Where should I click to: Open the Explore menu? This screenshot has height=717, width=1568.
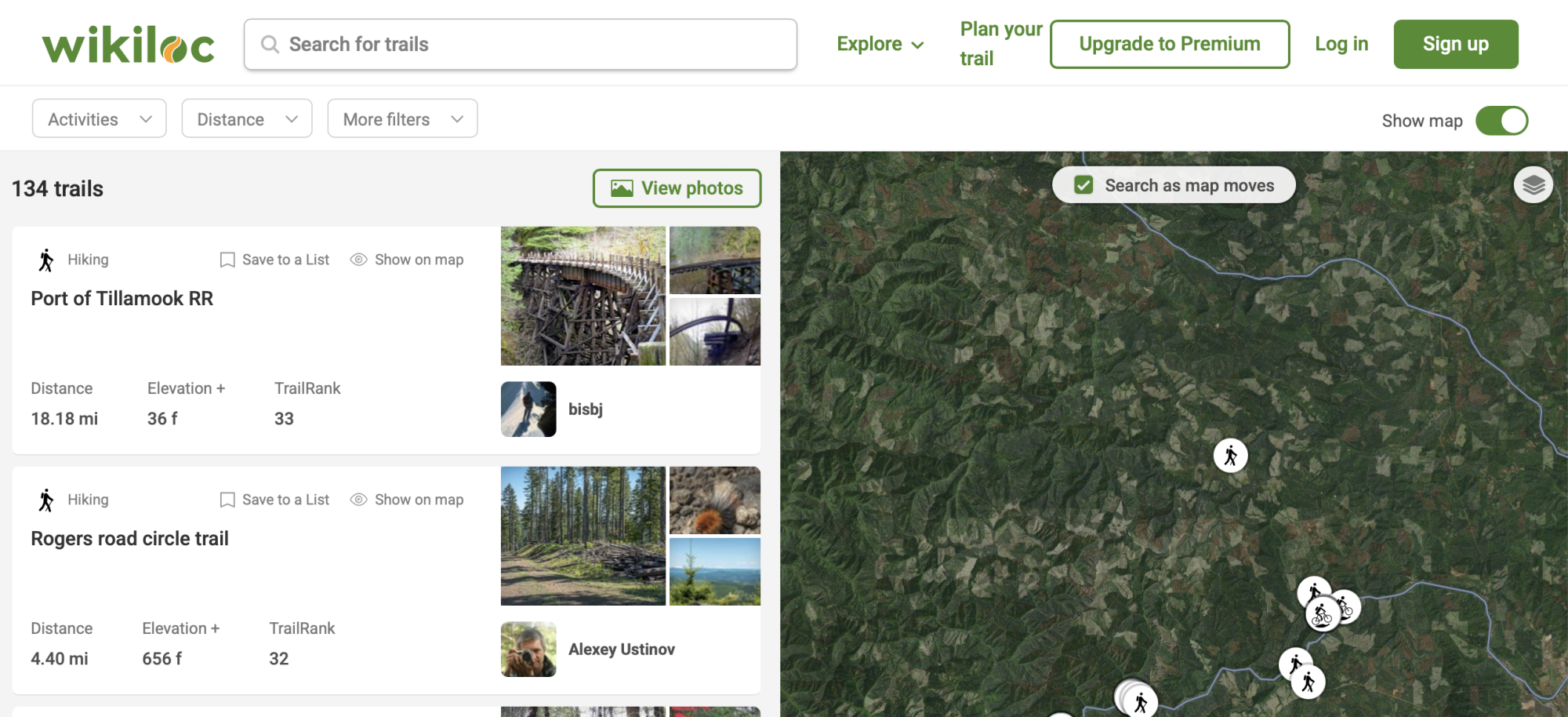pyautogui.click(x=880, y=44)
